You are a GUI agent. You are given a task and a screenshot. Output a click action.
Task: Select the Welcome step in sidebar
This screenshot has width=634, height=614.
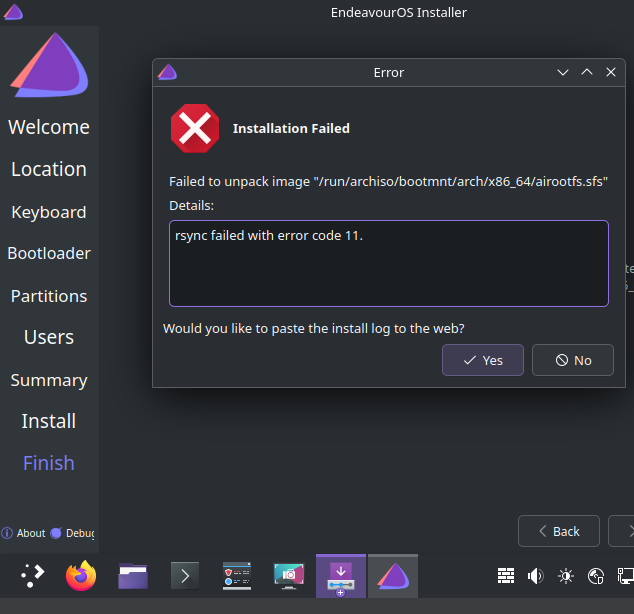[x=49, y=127]
